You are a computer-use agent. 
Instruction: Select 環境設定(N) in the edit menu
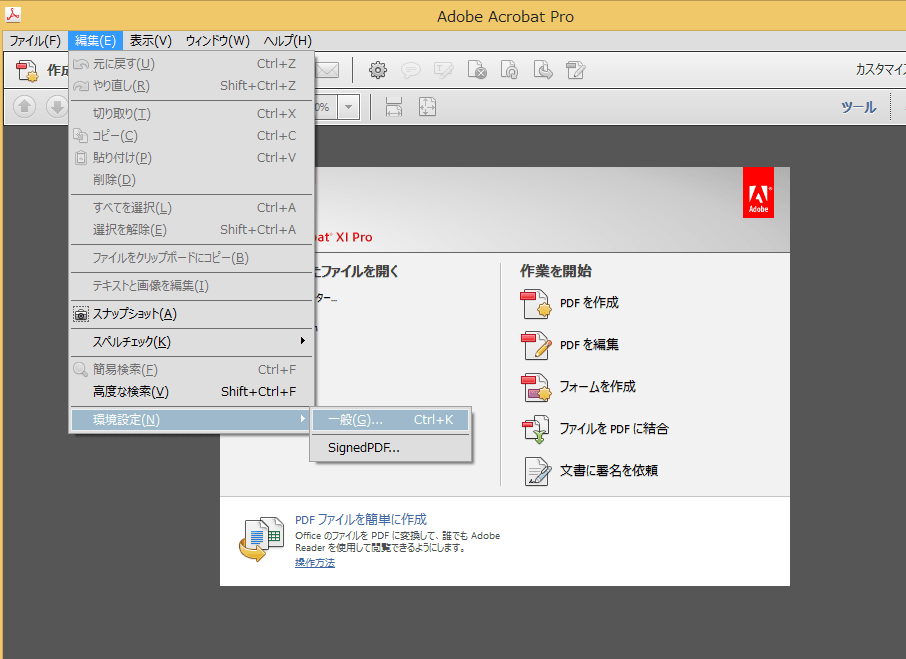tap(191, 420)
